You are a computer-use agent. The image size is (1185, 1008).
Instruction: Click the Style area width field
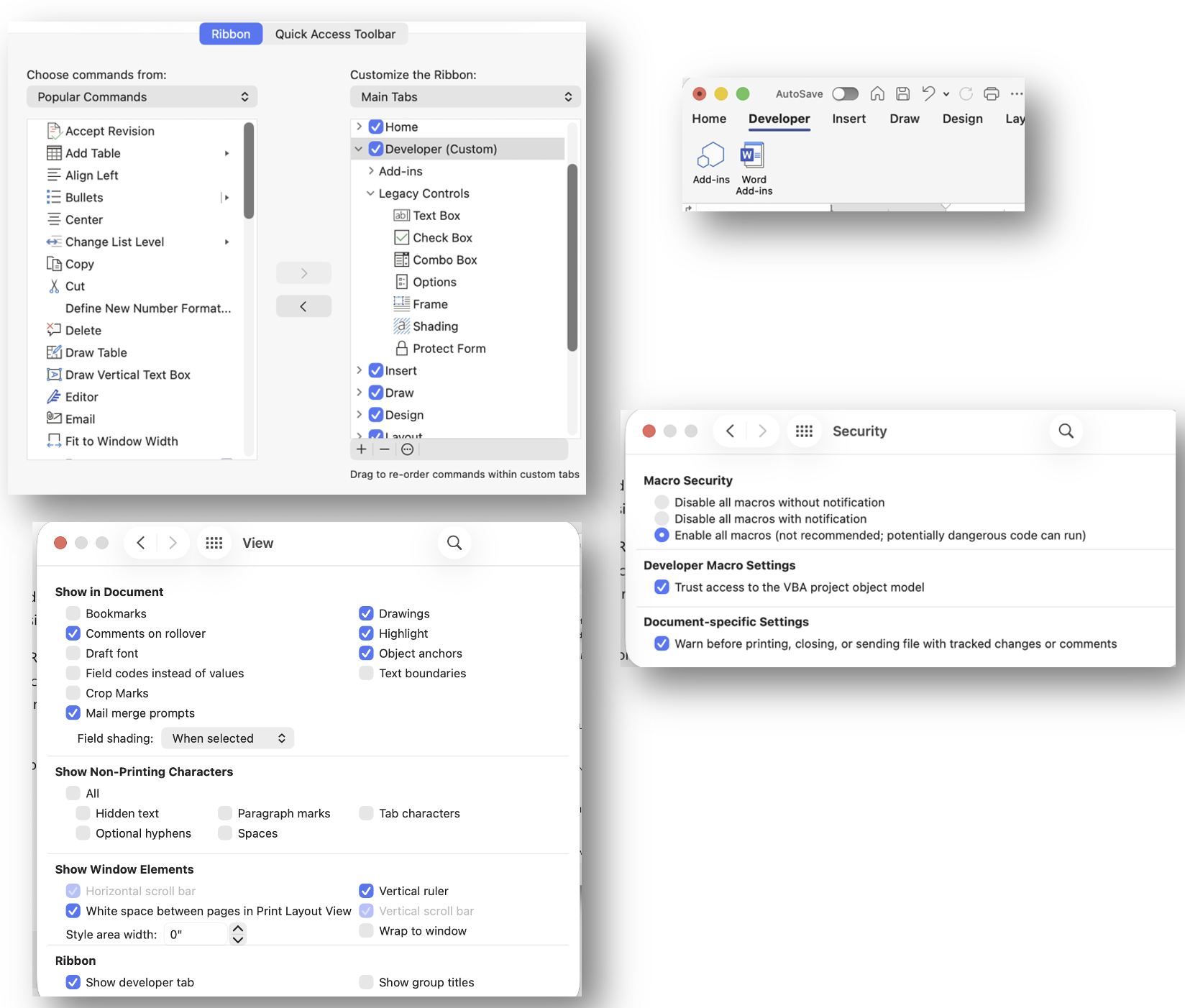click(x=195, y=934)
